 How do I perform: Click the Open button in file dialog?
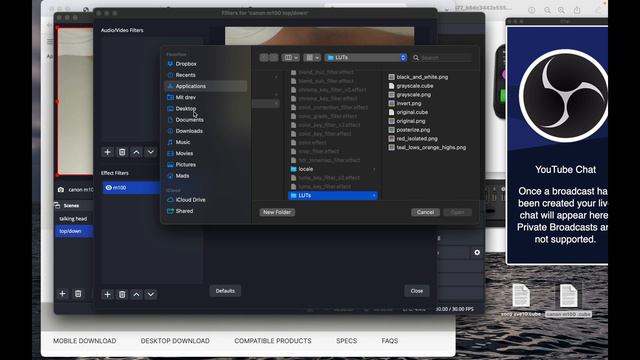click(458, 212)
